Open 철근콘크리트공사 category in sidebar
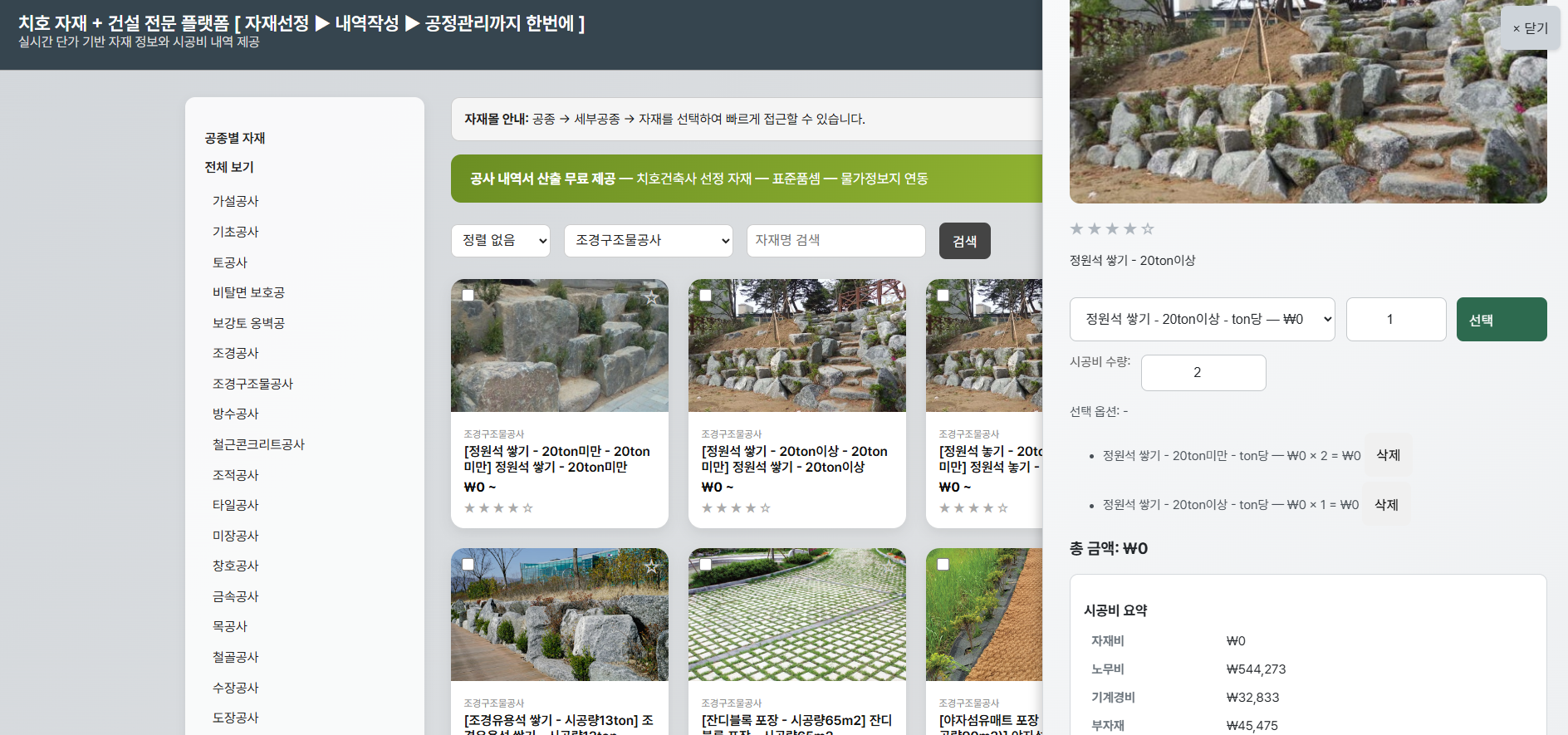 pos(258,444)
